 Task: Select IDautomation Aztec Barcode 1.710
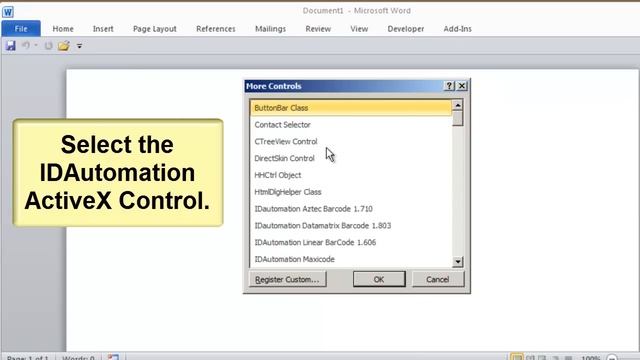[351, 209]
